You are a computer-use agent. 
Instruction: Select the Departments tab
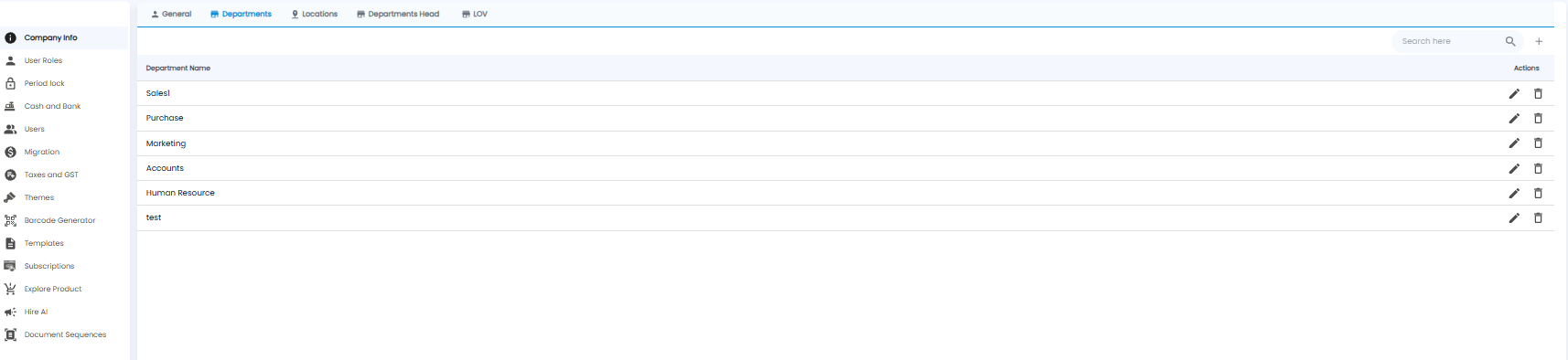(241, 14)
